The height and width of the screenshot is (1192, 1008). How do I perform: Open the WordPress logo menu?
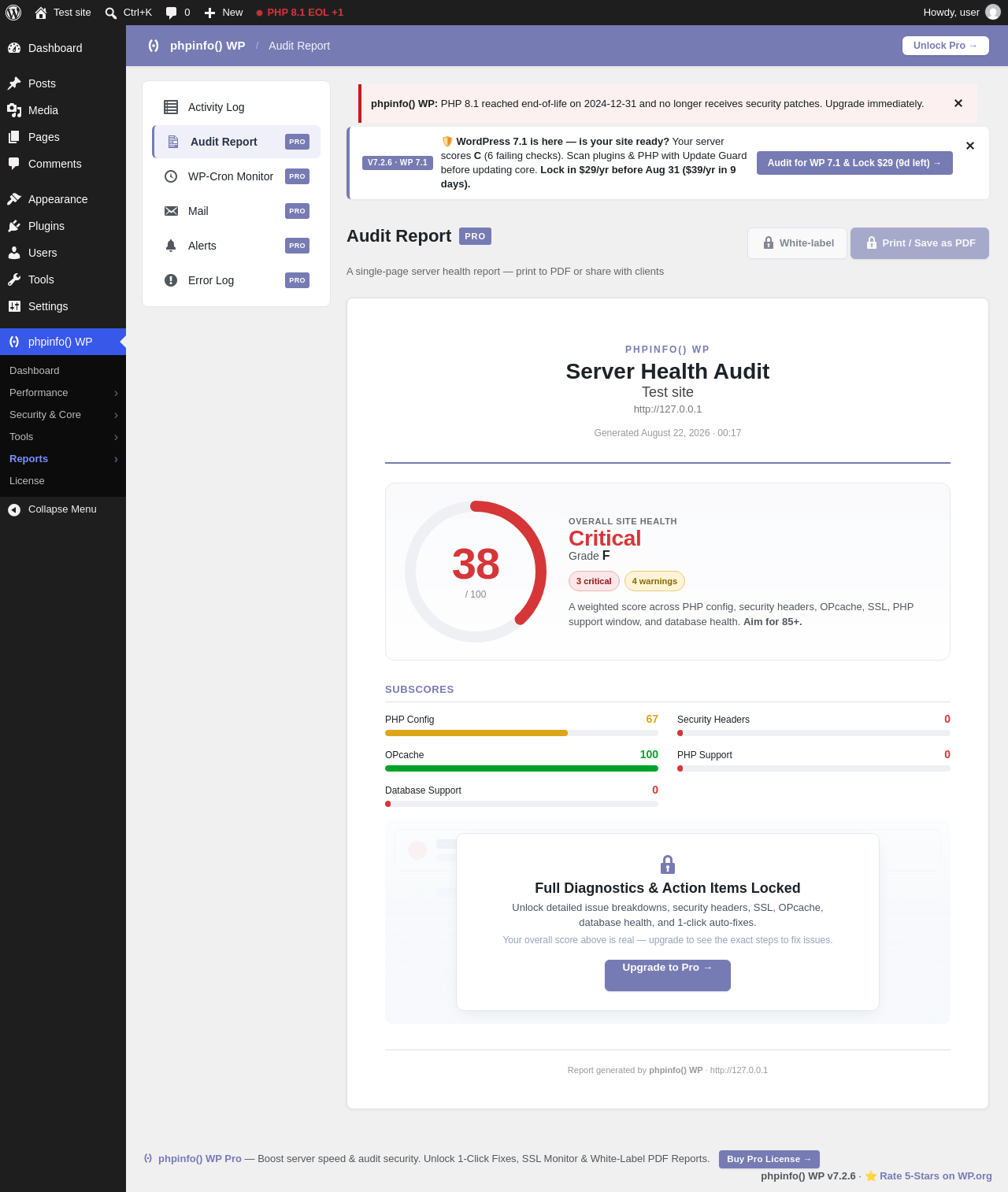point(13,13)
